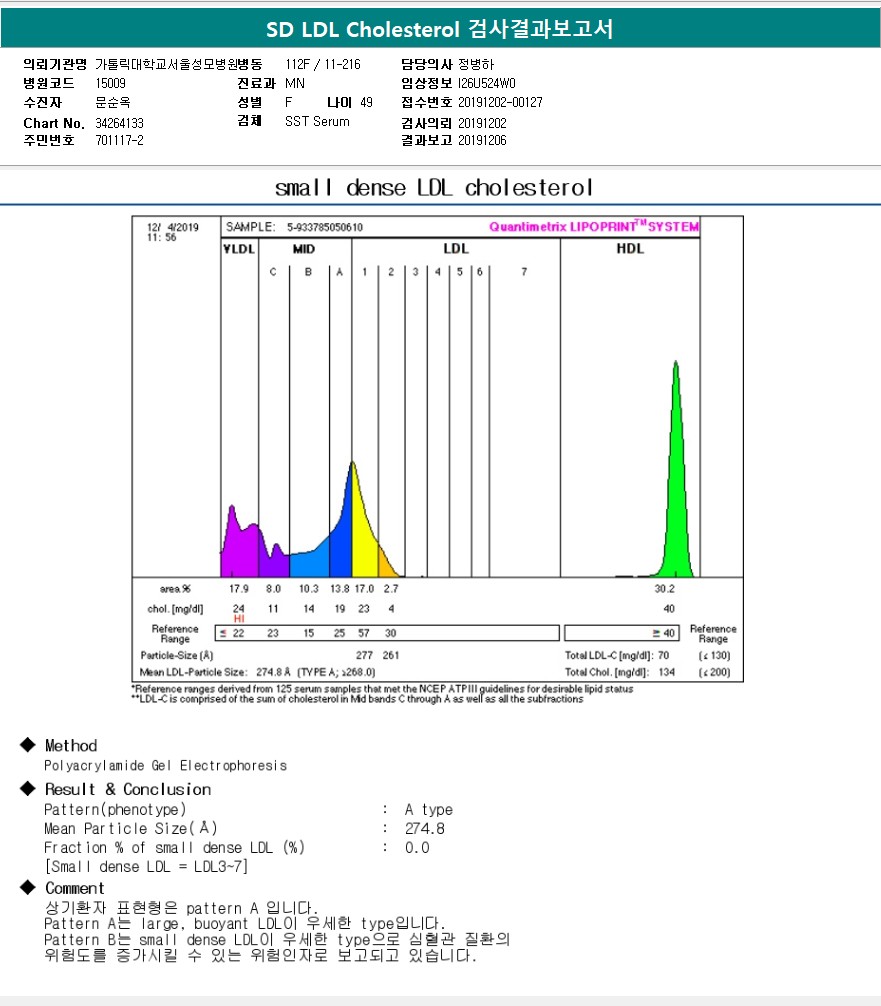Select the '결과보고' field label
The image size is (881, 1006).
426,140
